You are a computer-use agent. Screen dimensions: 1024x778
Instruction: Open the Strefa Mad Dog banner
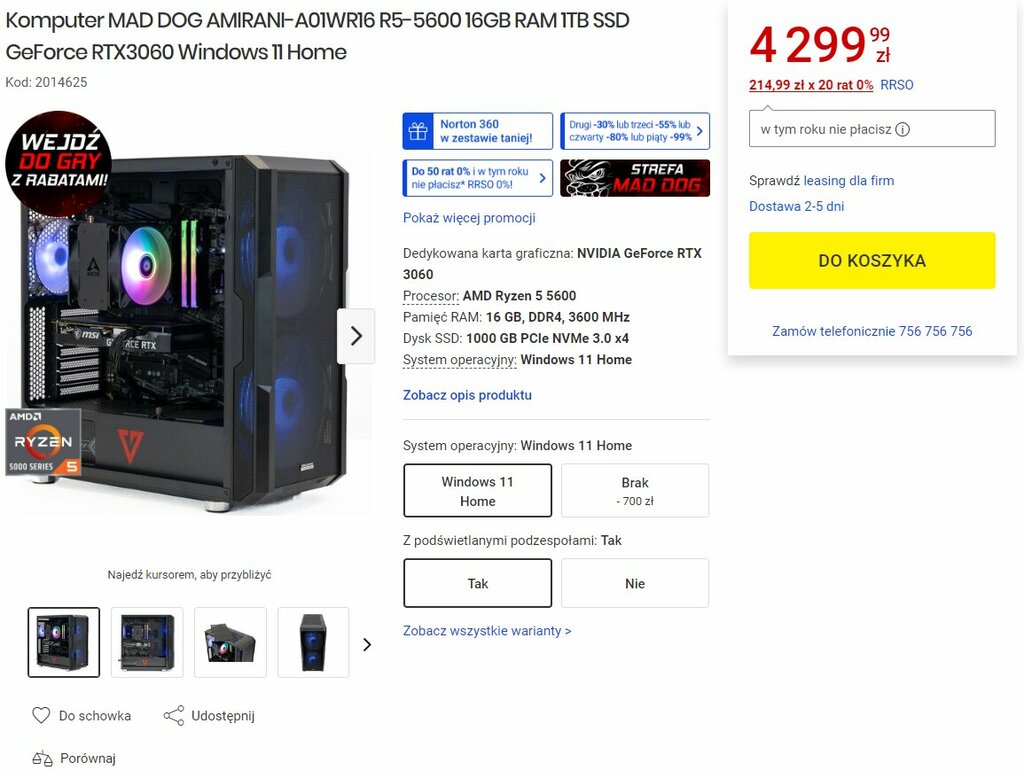(x=635, y=178)
